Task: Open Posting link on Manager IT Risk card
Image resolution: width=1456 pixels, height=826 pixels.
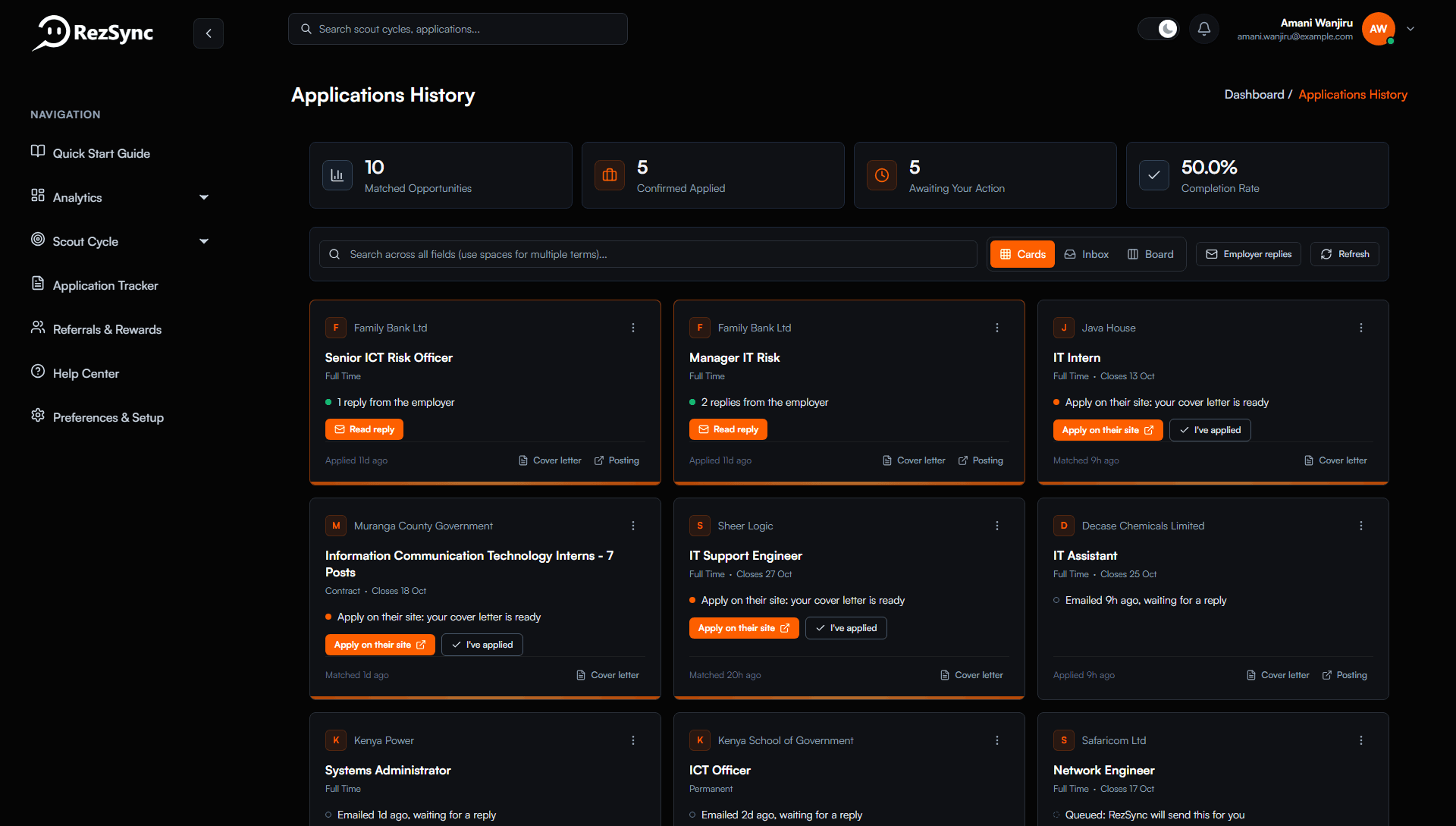Action: [x=981, y=460]
